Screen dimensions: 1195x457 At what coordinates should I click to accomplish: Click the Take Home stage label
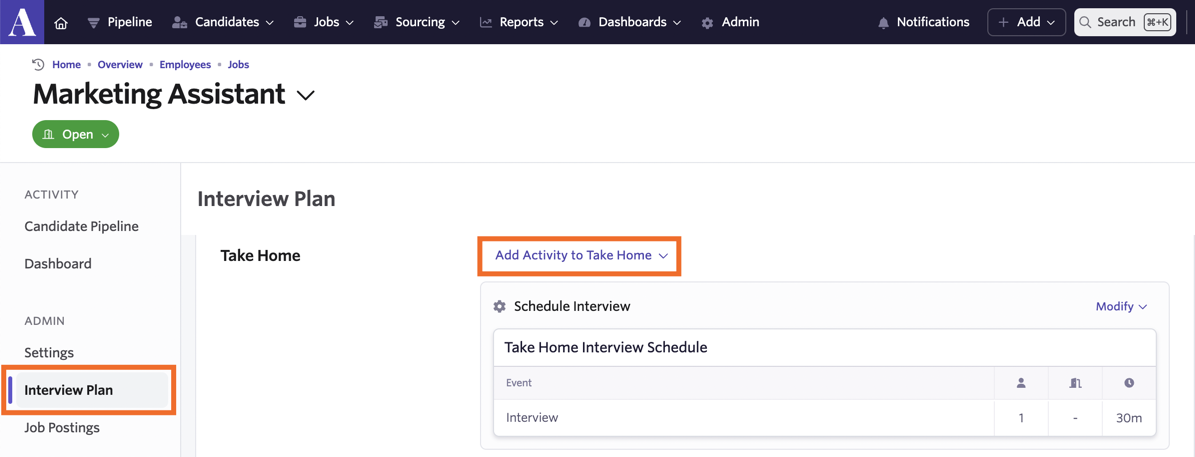pyautogui.click(x=261, y=256)
